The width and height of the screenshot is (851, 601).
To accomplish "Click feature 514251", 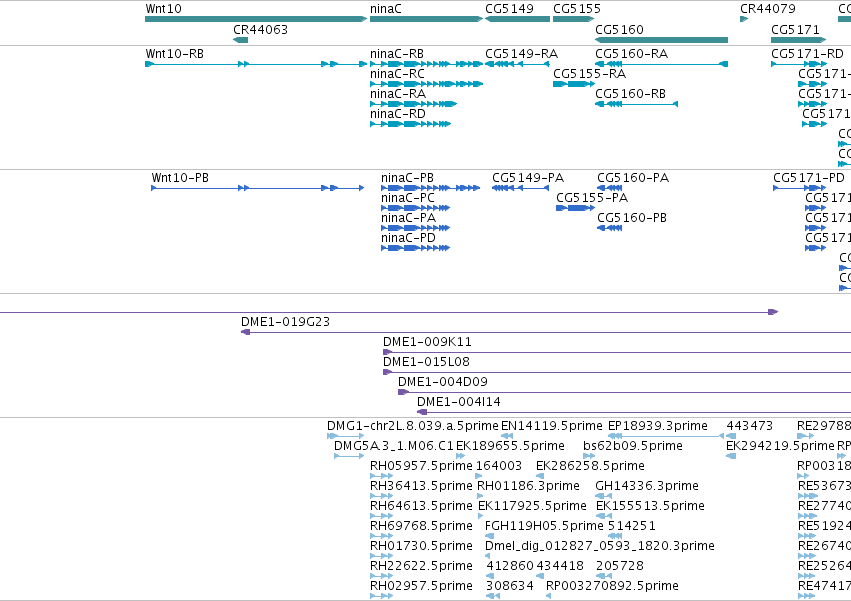I will (x=615, y=536).
